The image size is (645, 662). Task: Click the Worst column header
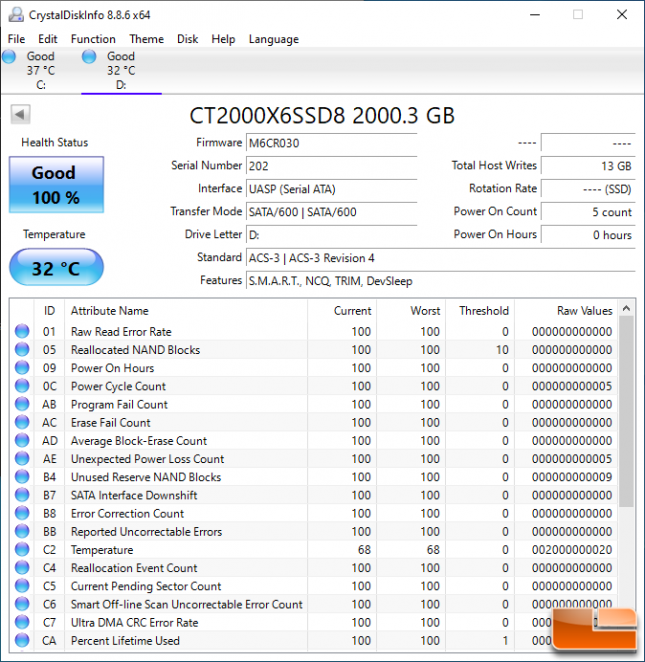coord(411,311)
